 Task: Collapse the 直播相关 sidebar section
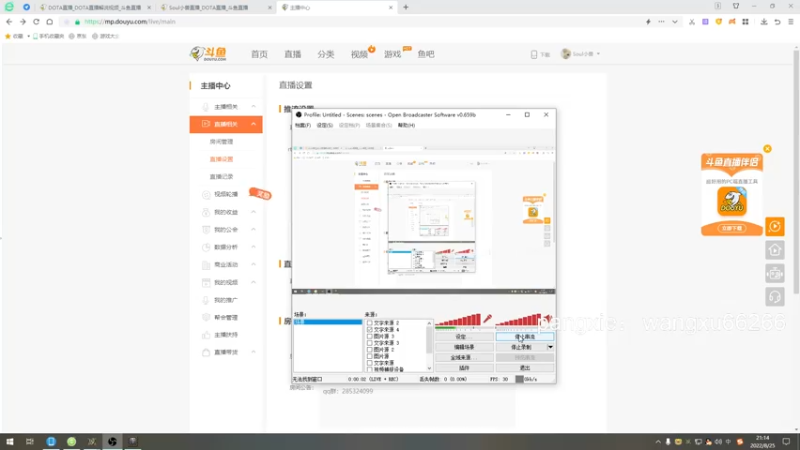click(x=254, y=124)
